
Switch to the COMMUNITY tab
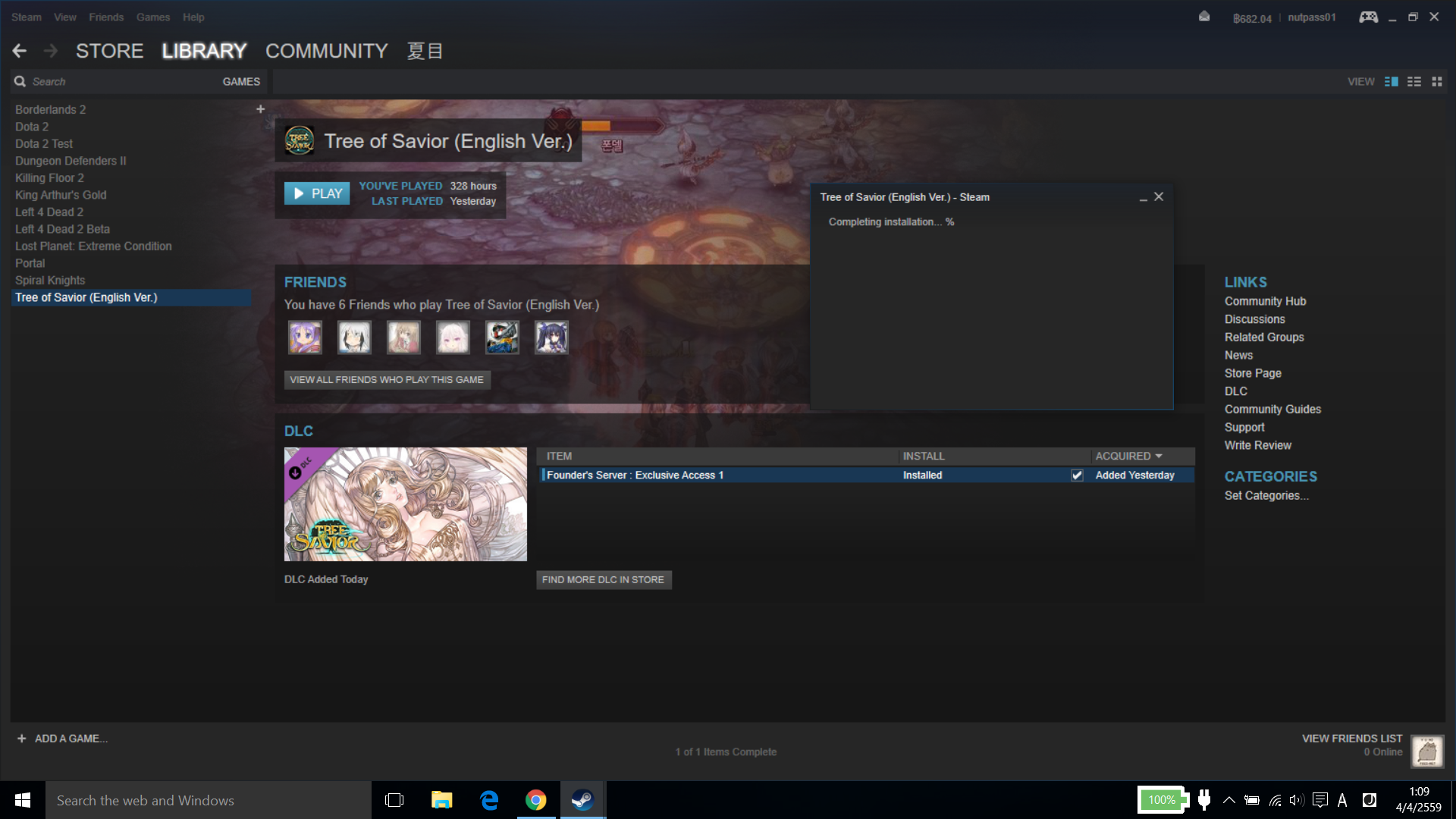coord(326,51)
